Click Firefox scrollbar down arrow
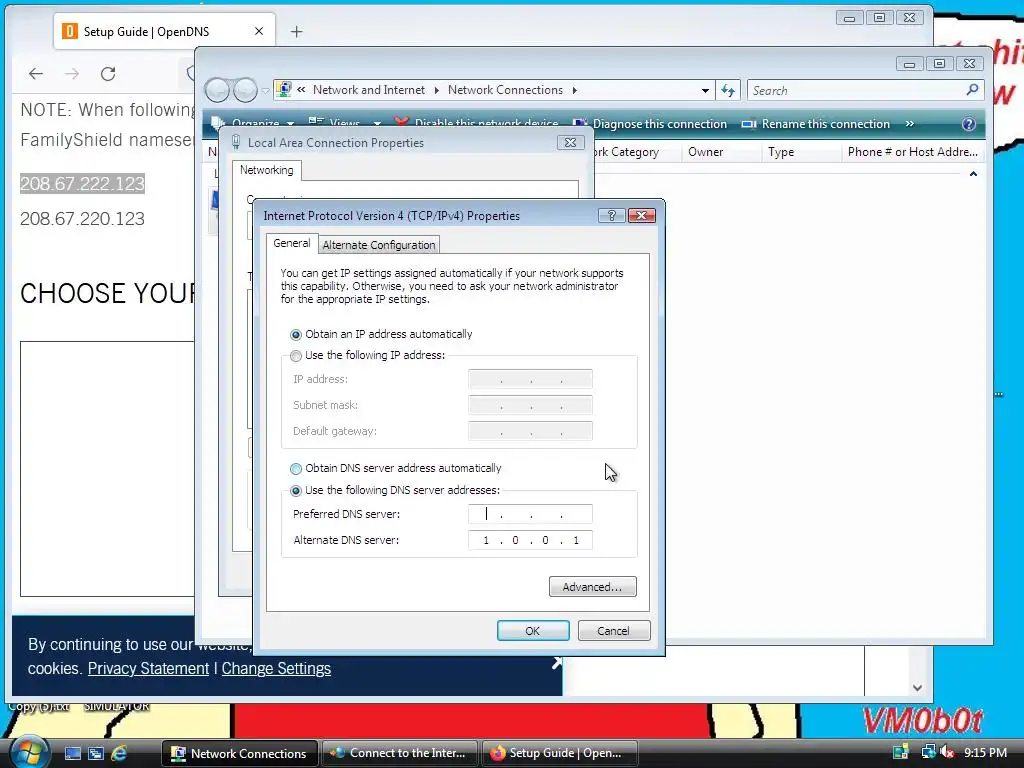 tap(917, 688)
